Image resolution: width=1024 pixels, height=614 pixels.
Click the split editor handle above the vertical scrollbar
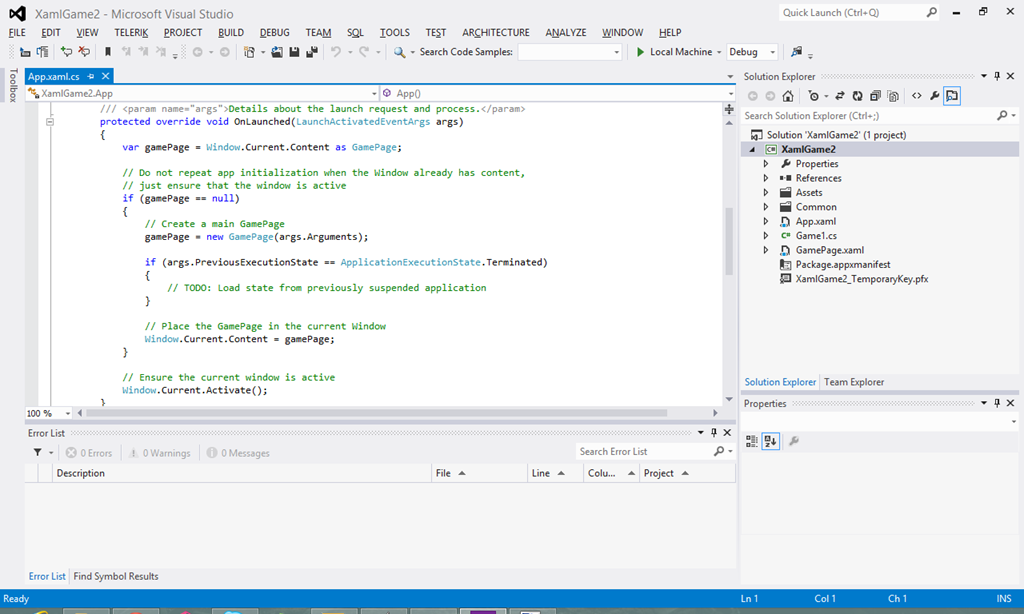point(729,109)
